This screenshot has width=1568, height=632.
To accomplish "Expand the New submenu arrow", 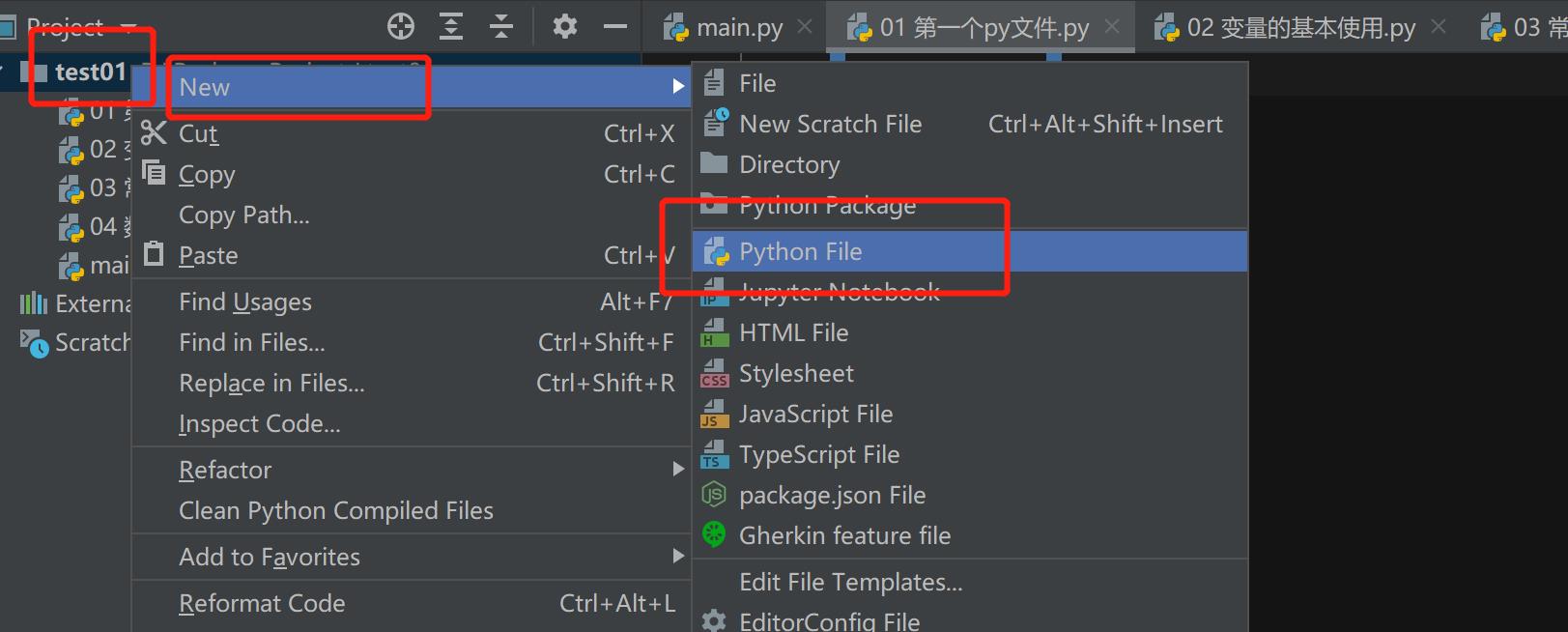I will (678, 87).
